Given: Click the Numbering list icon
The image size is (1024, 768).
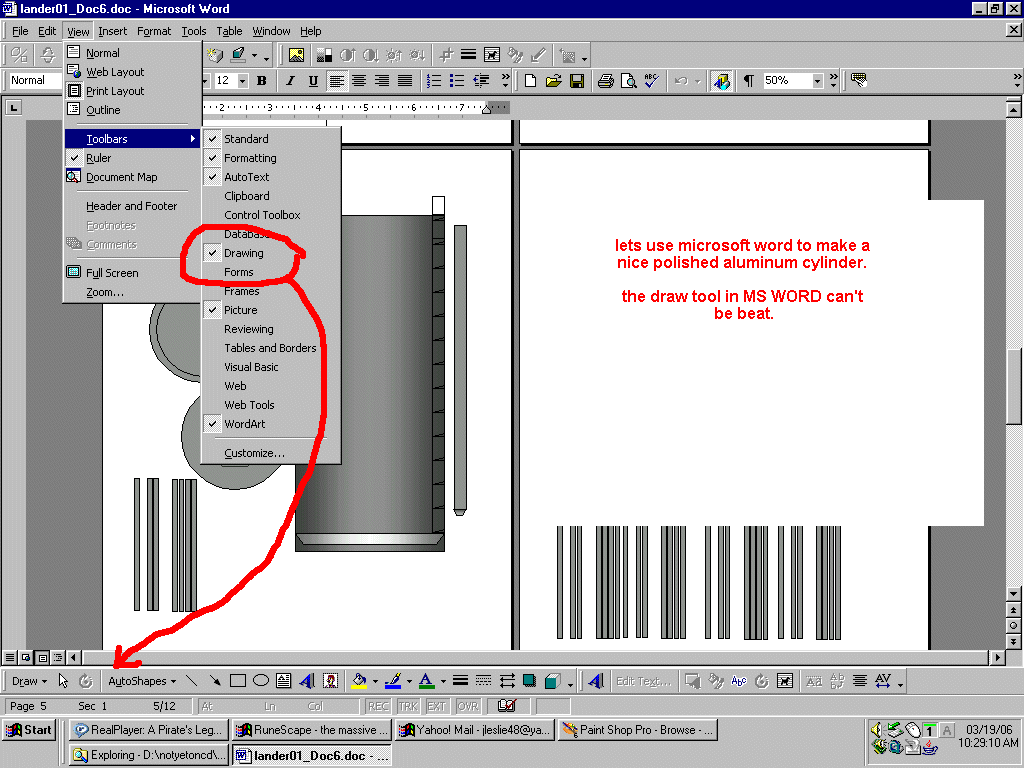Looking at the screenshot, I should coord(434,81).
